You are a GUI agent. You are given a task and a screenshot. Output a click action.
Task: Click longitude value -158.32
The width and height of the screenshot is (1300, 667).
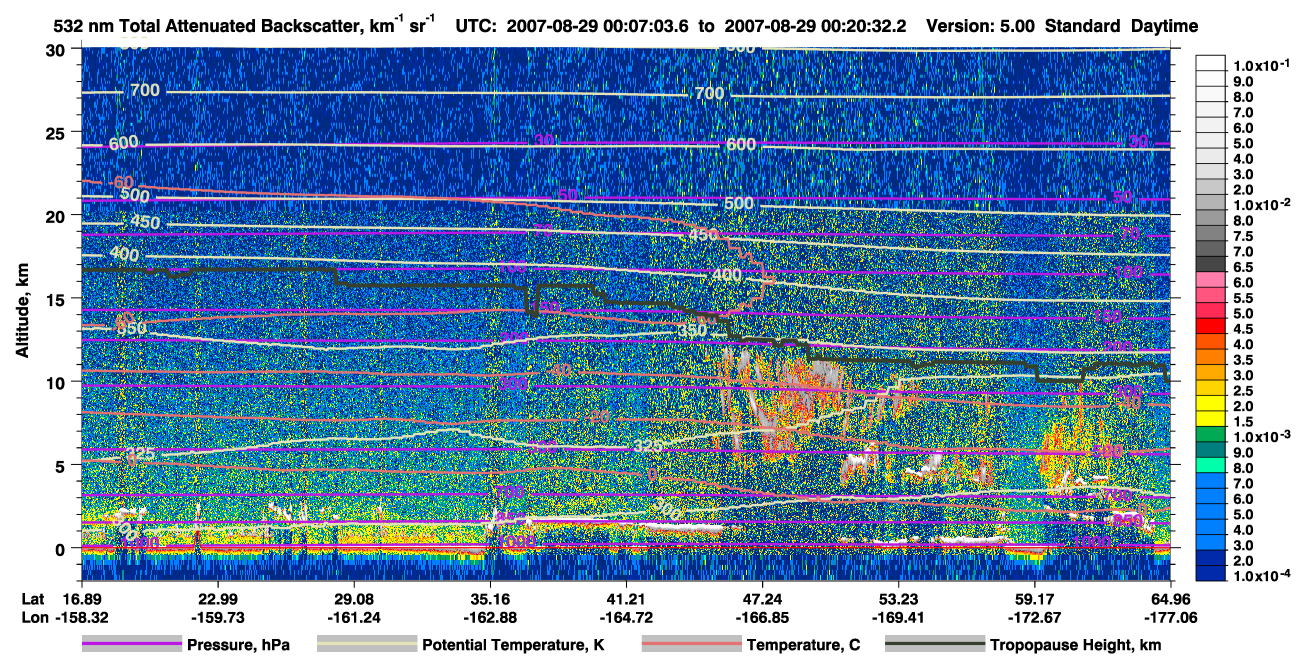coord(80,617)
